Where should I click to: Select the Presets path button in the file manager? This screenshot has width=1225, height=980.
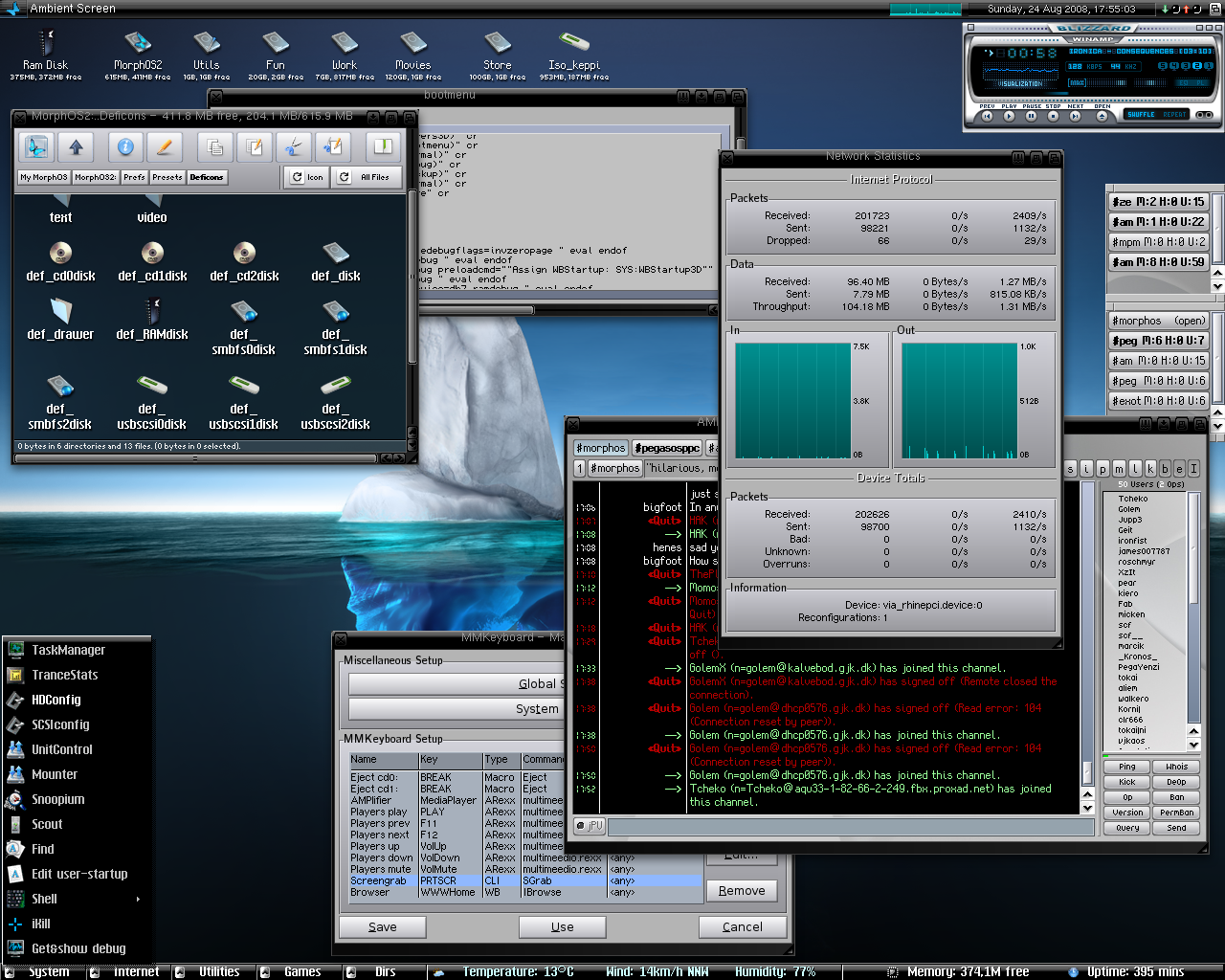point(167,177)
